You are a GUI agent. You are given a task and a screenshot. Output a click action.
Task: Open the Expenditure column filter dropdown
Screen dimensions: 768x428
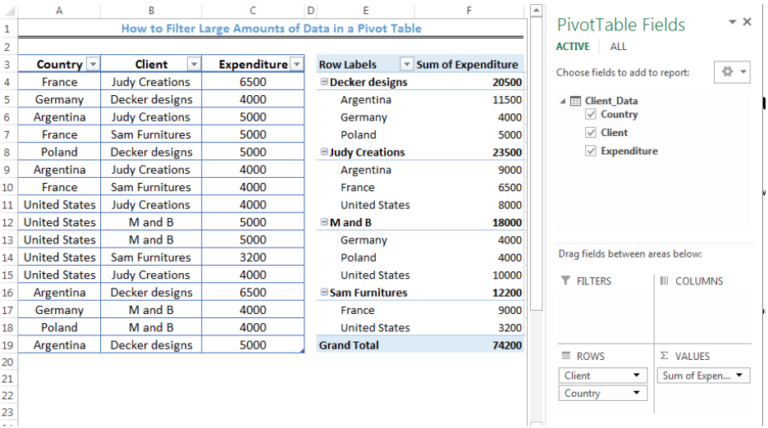(297, 64)
